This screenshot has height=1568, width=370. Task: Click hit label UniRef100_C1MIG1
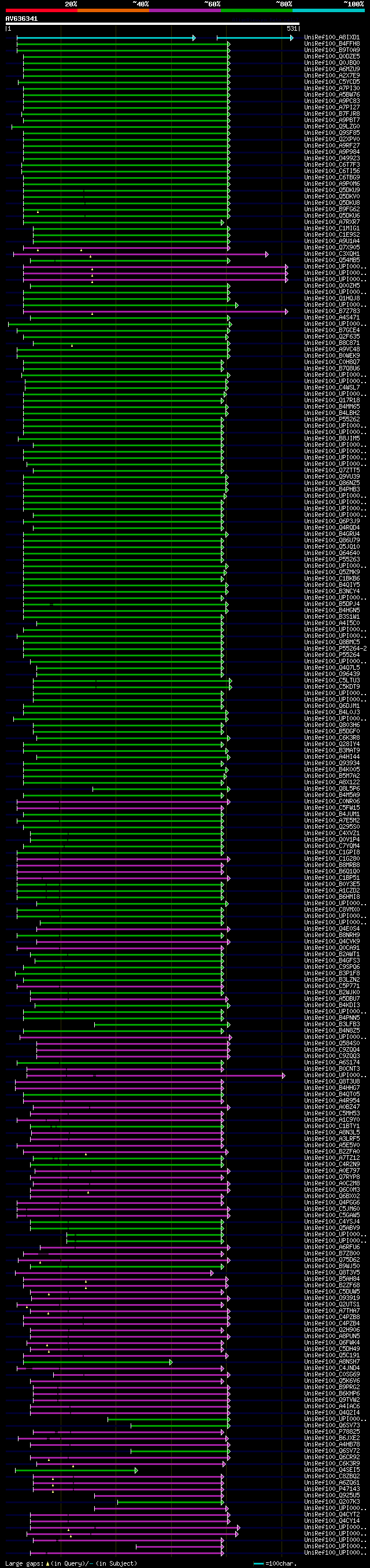[x=332, y=228]
